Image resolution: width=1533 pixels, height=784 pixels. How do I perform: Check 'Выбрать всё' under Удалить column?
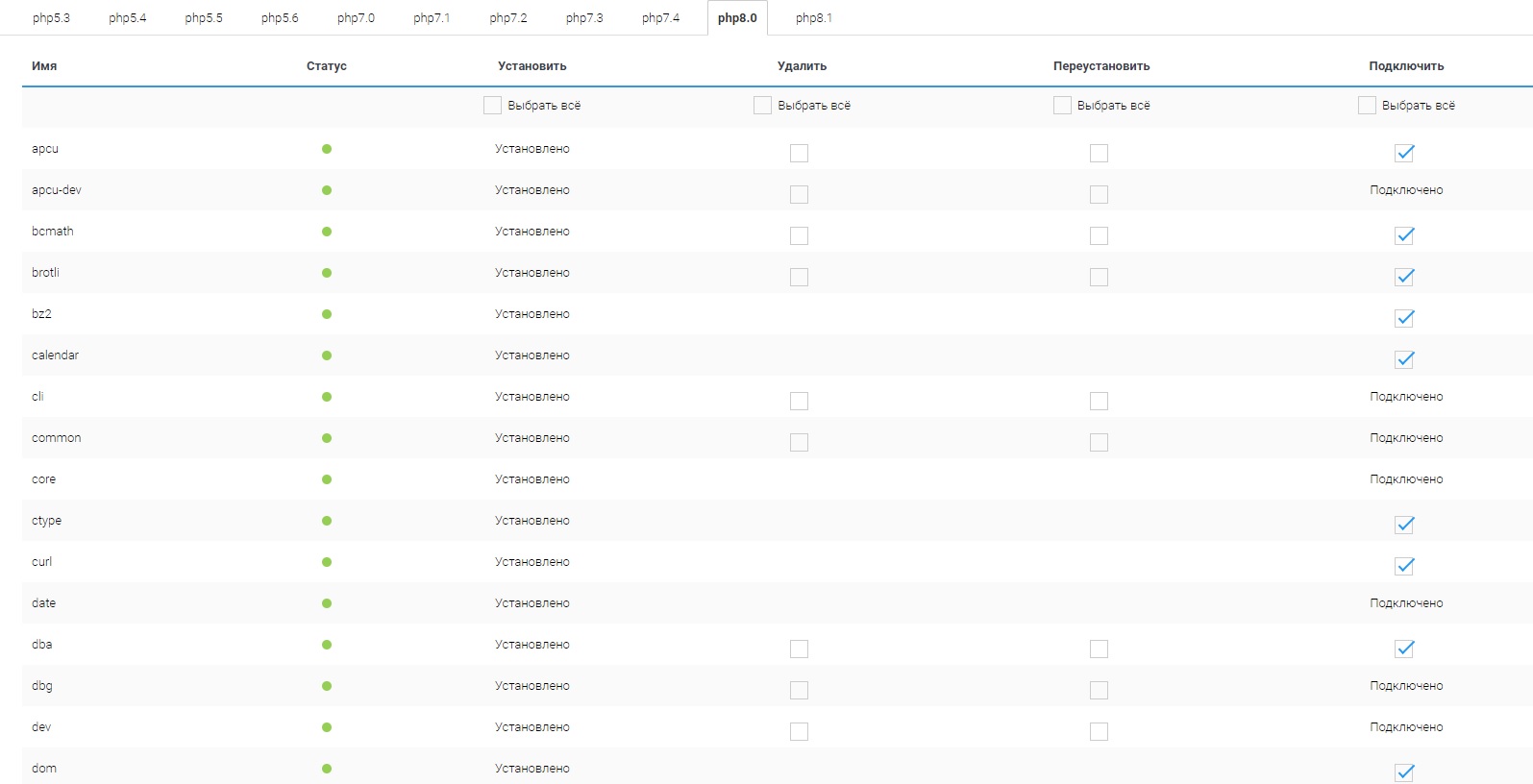[x=763, y=106]
